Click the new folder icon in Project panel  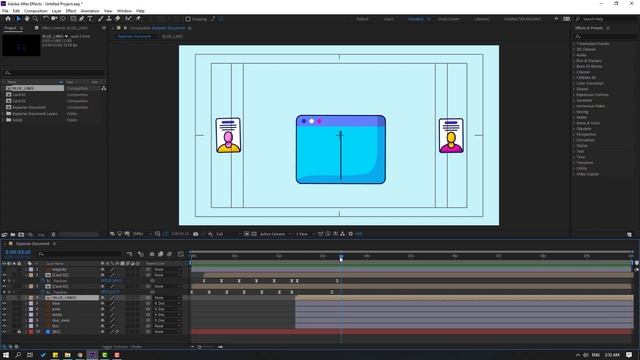[x=13, y=235]
